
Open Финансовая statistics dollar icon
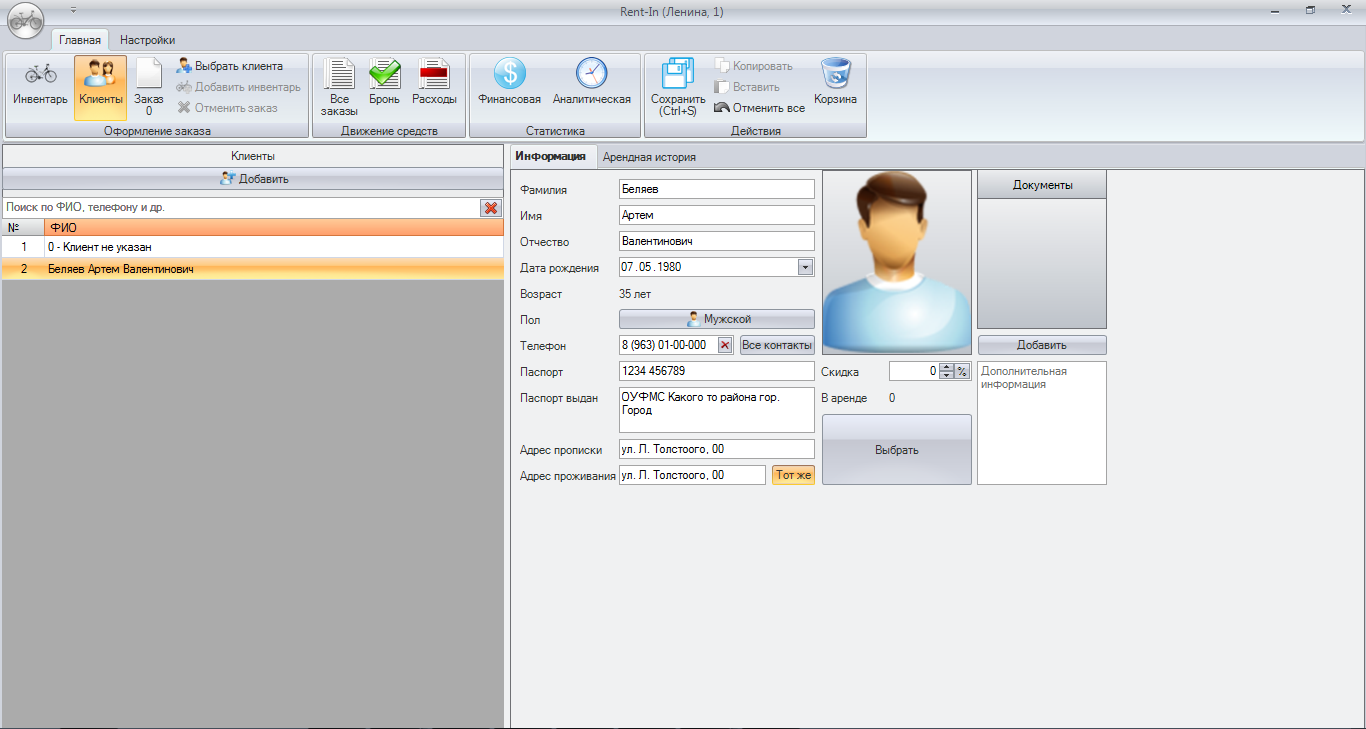[509, 83]
